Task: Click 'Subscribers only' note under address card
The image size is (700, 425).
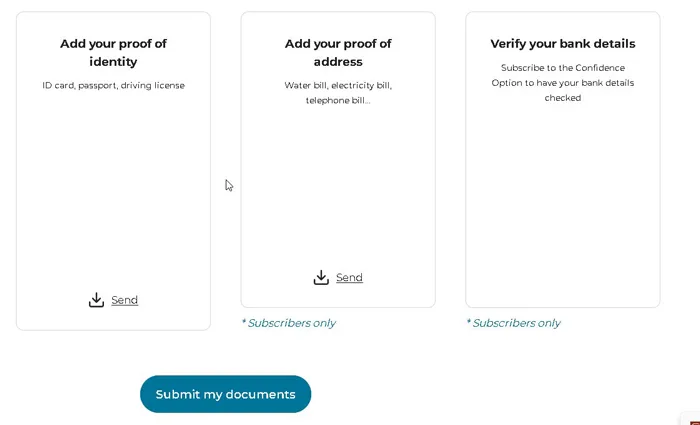Action: [288, 323]
